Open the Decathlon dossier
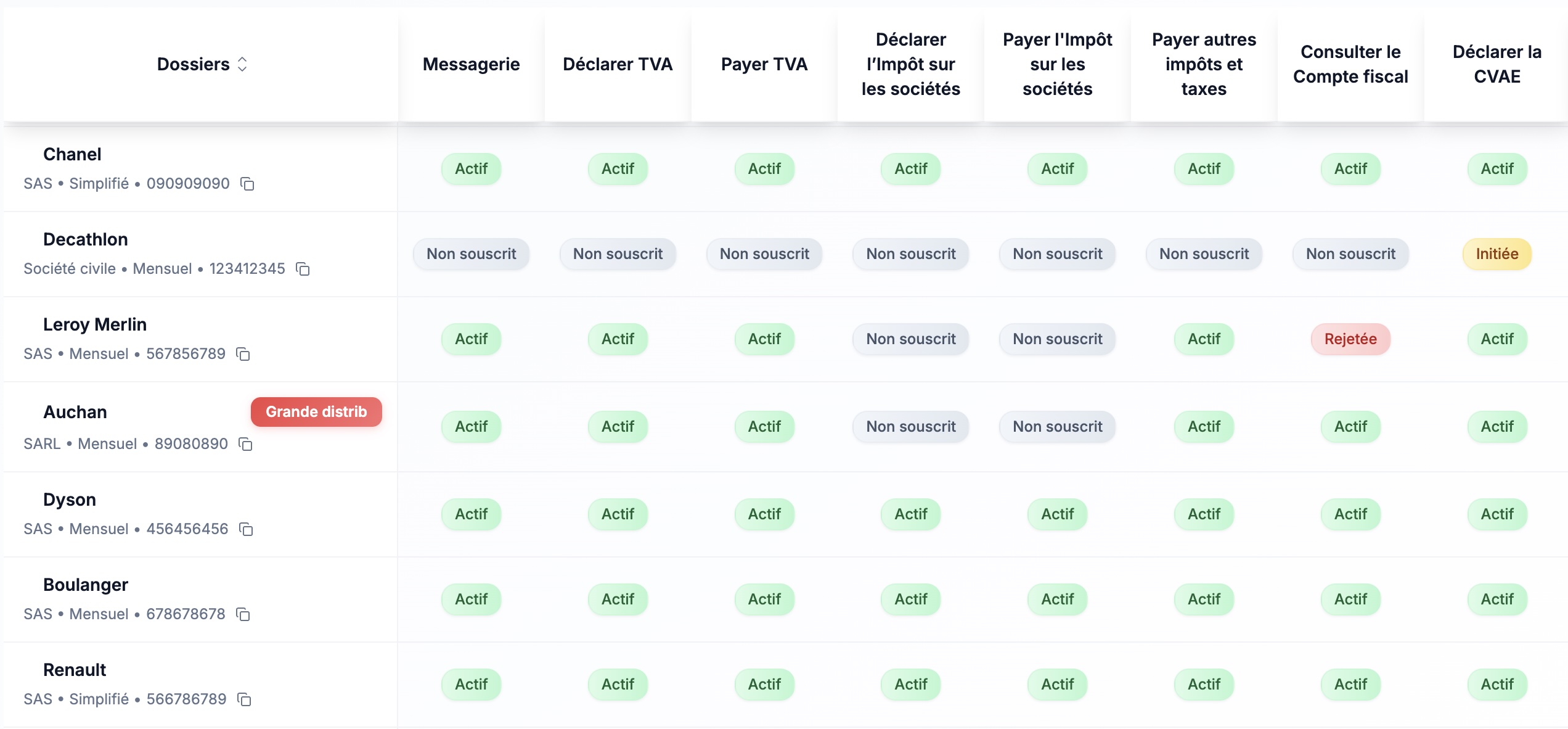Screen dimensions: 1568x729 click(86, 239)
